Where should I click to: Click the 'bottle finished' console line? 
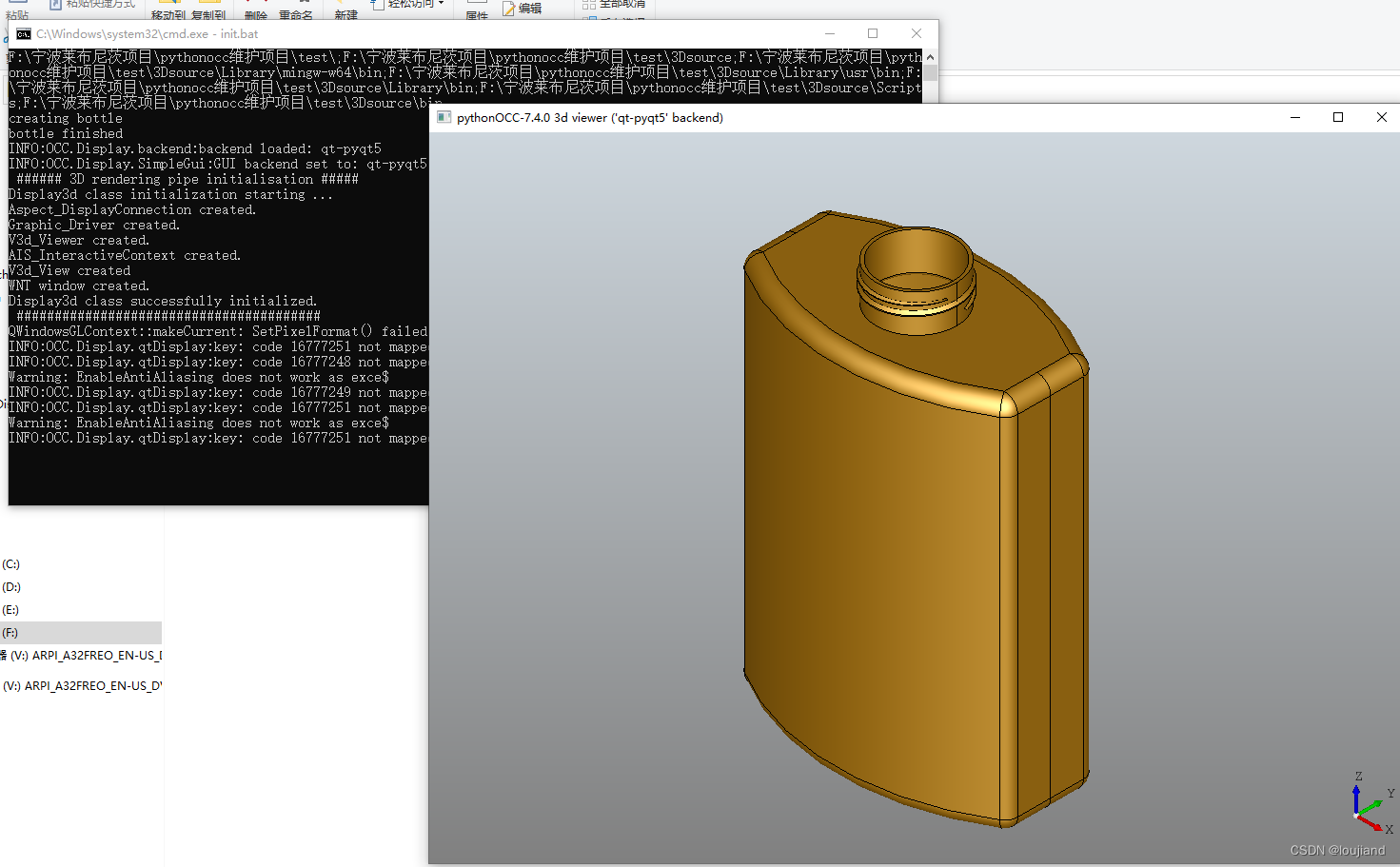point(66,133)
